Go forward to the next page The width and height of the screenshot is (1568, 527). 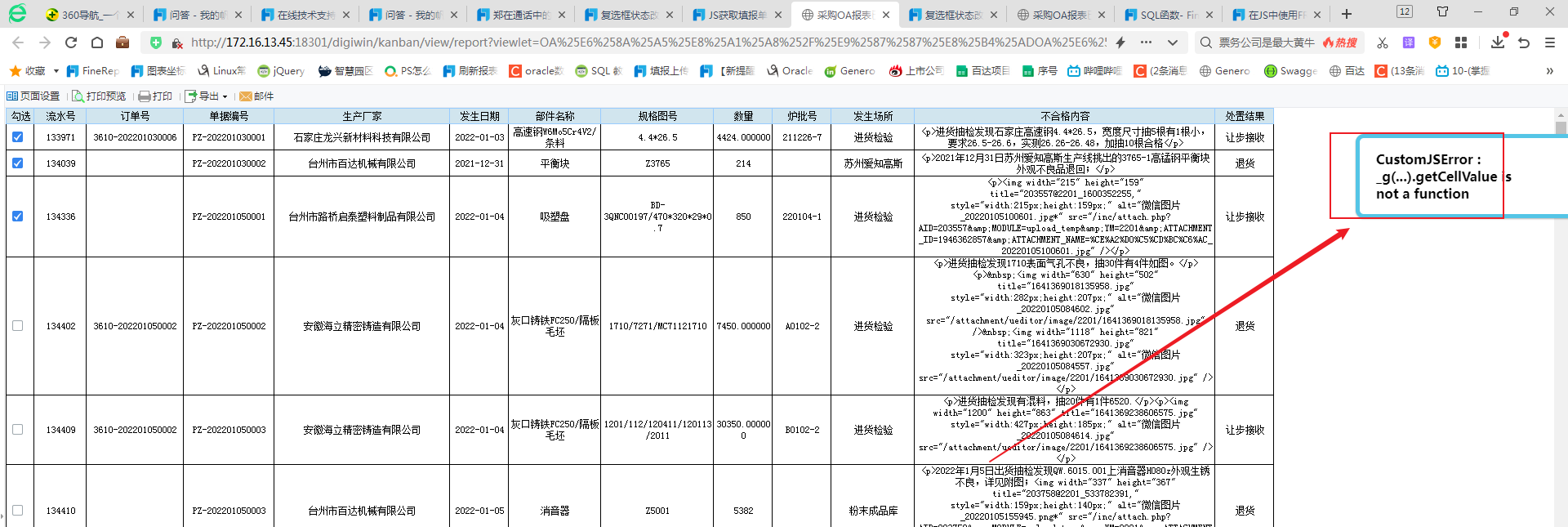click(44, 42)
